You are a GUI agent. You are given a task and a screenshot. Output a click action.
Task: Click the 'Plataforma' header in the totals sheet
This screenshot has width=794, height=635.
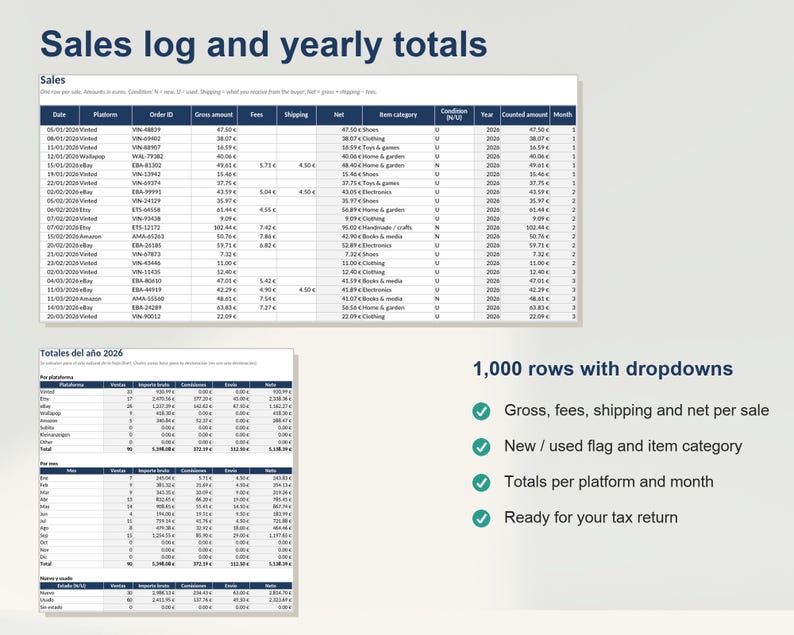point(71,385)
